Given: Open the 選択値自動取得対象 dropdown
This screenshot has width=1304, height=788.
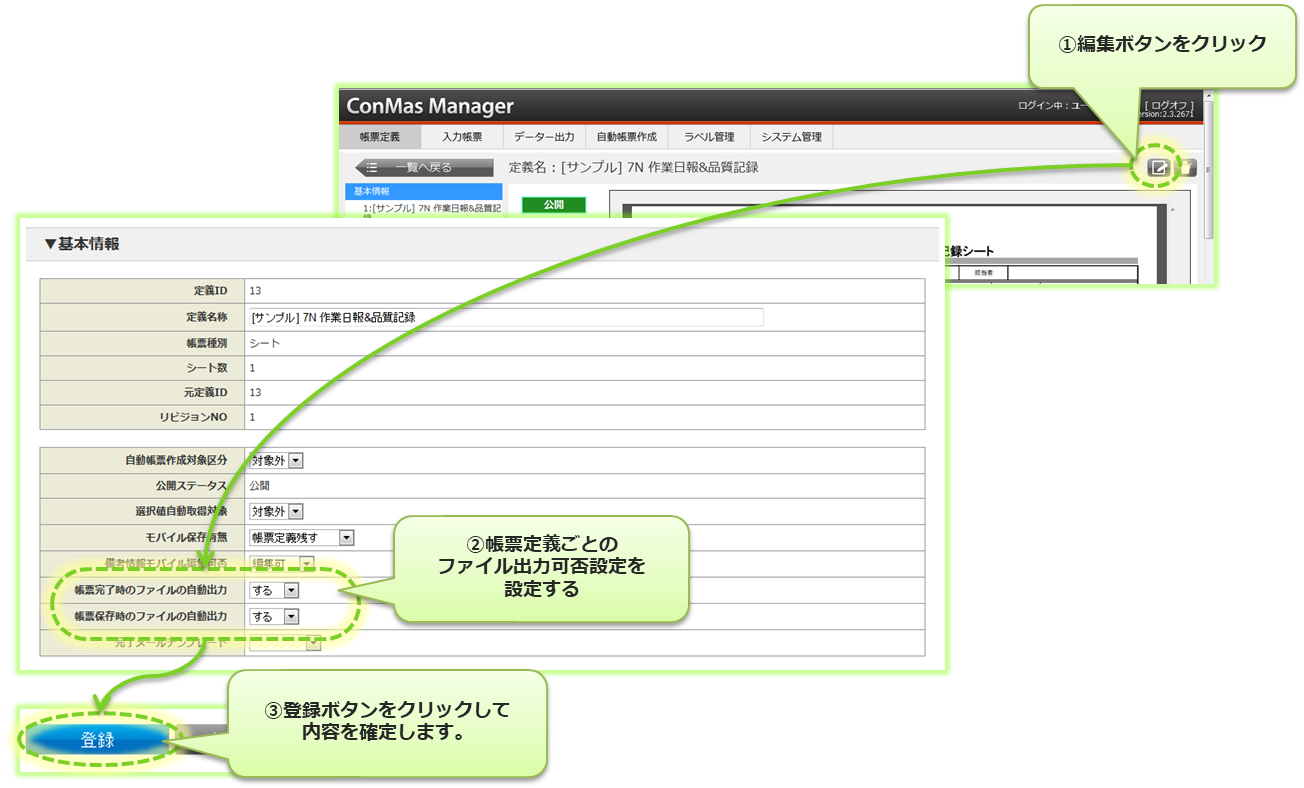Looking at the screenshot, I should click(295, 512).
